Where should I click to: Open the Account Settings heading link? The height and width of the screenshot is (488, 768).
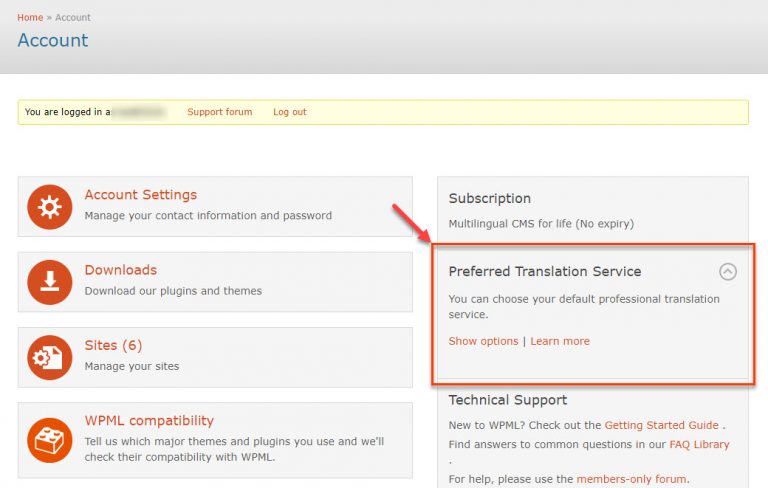tap(141, 195)
